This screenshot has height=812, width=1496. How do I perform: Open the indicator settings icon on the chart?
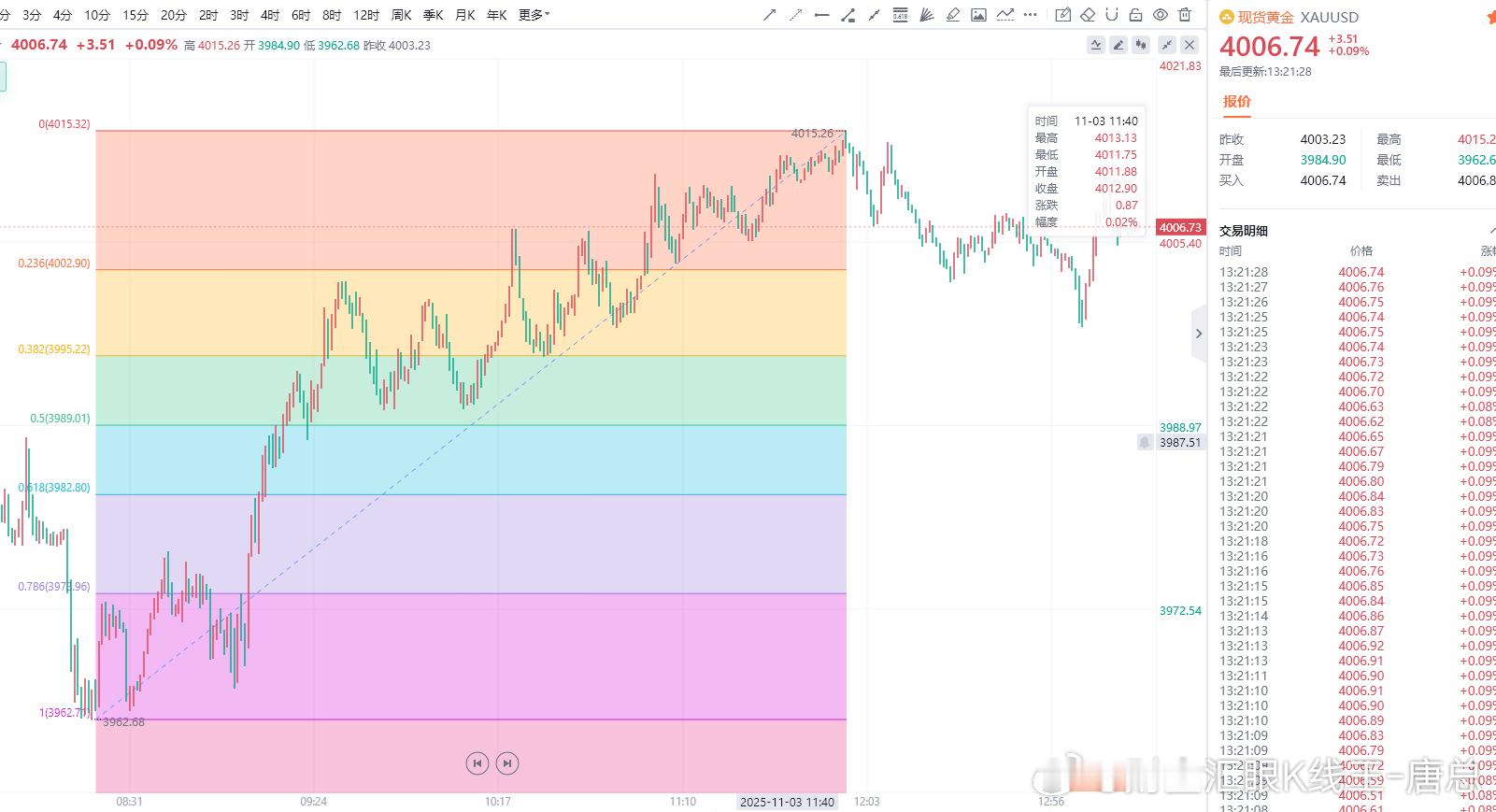click(1096, 45)
